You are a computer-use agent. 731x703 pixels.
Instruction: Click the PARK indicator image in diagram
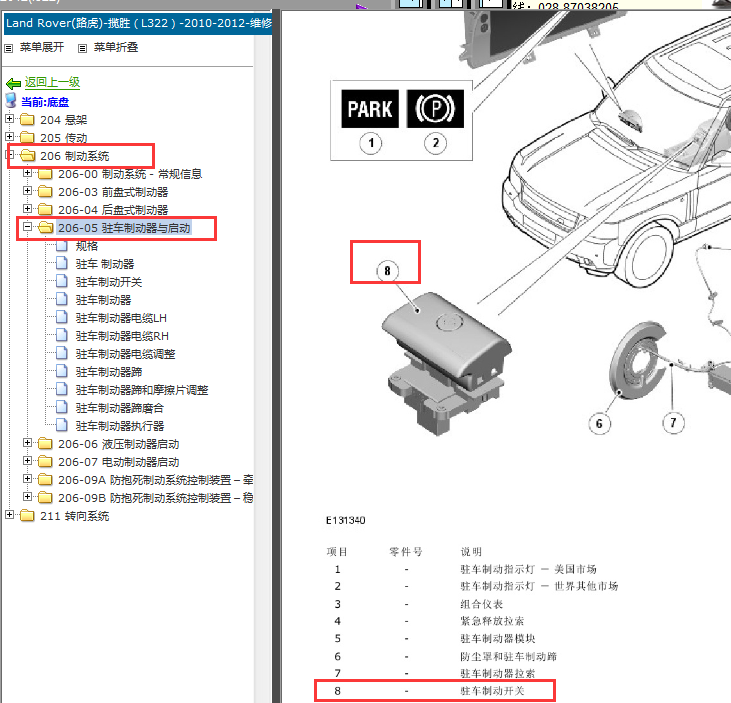[370, 109]
